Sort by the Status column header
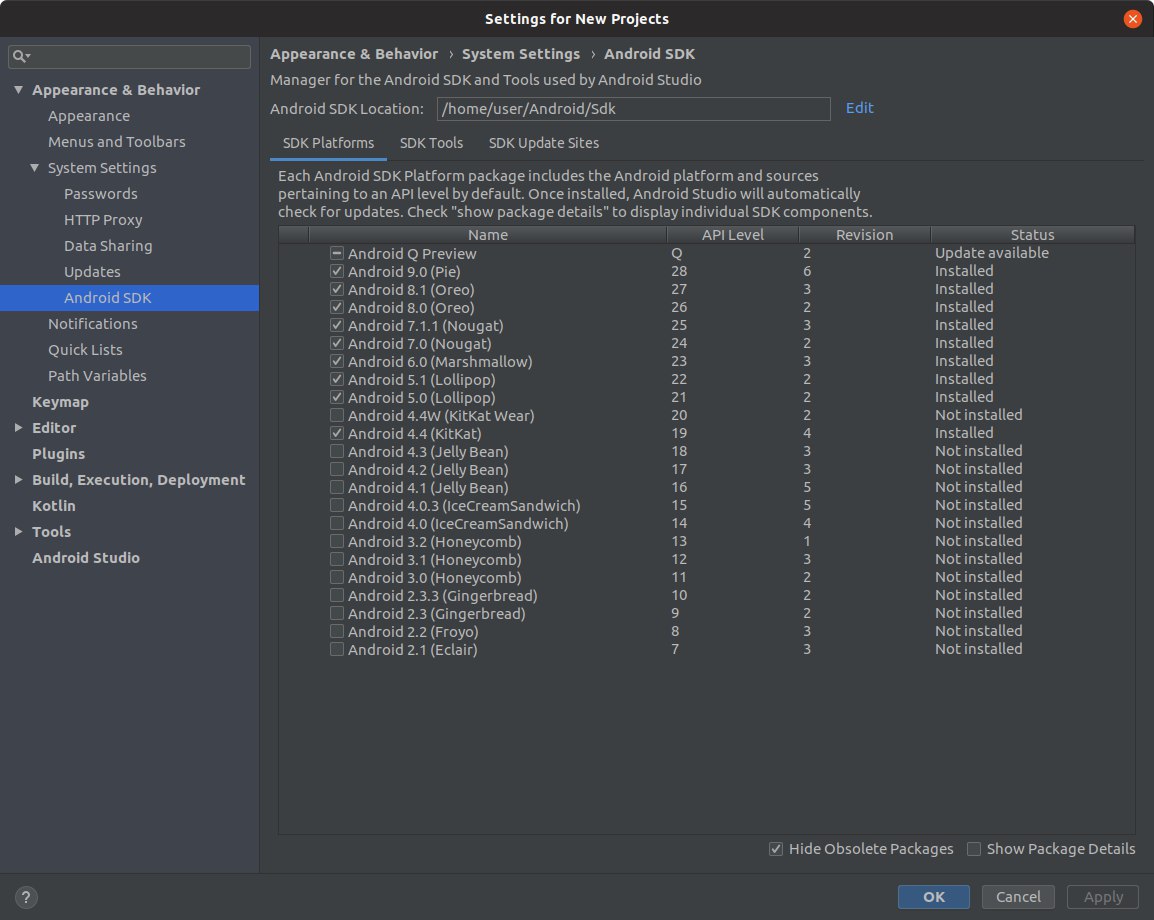 pos(1033,235)
